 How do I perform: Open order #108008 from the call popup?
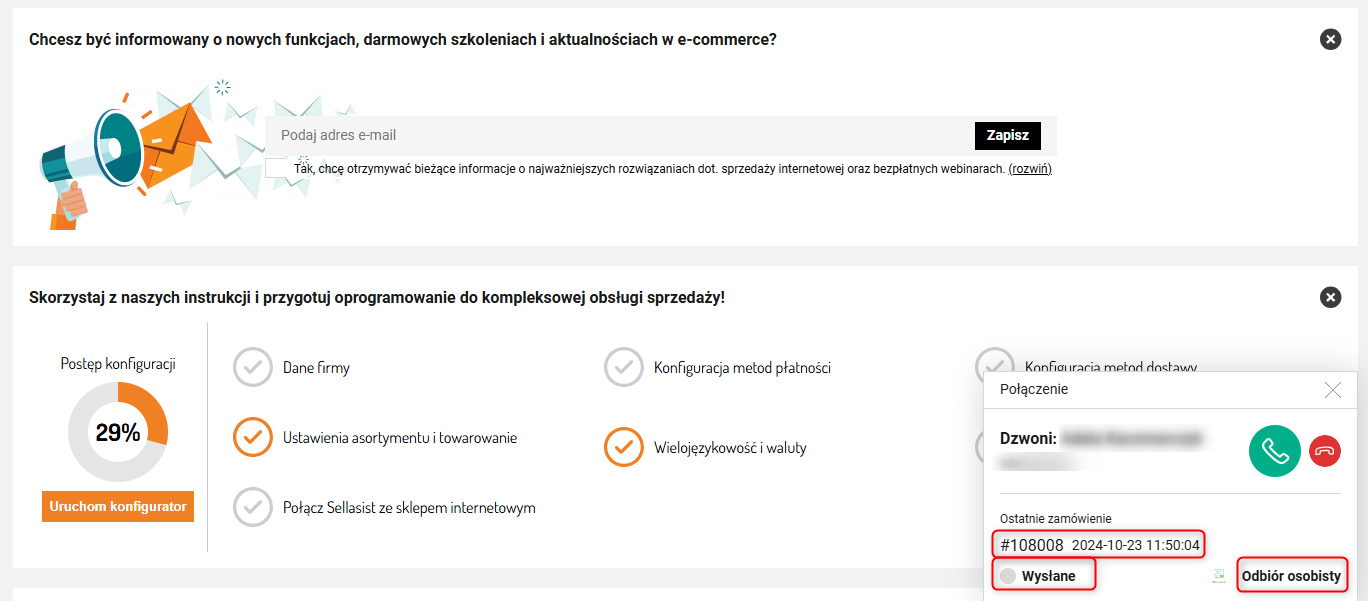coord(1032,545)
